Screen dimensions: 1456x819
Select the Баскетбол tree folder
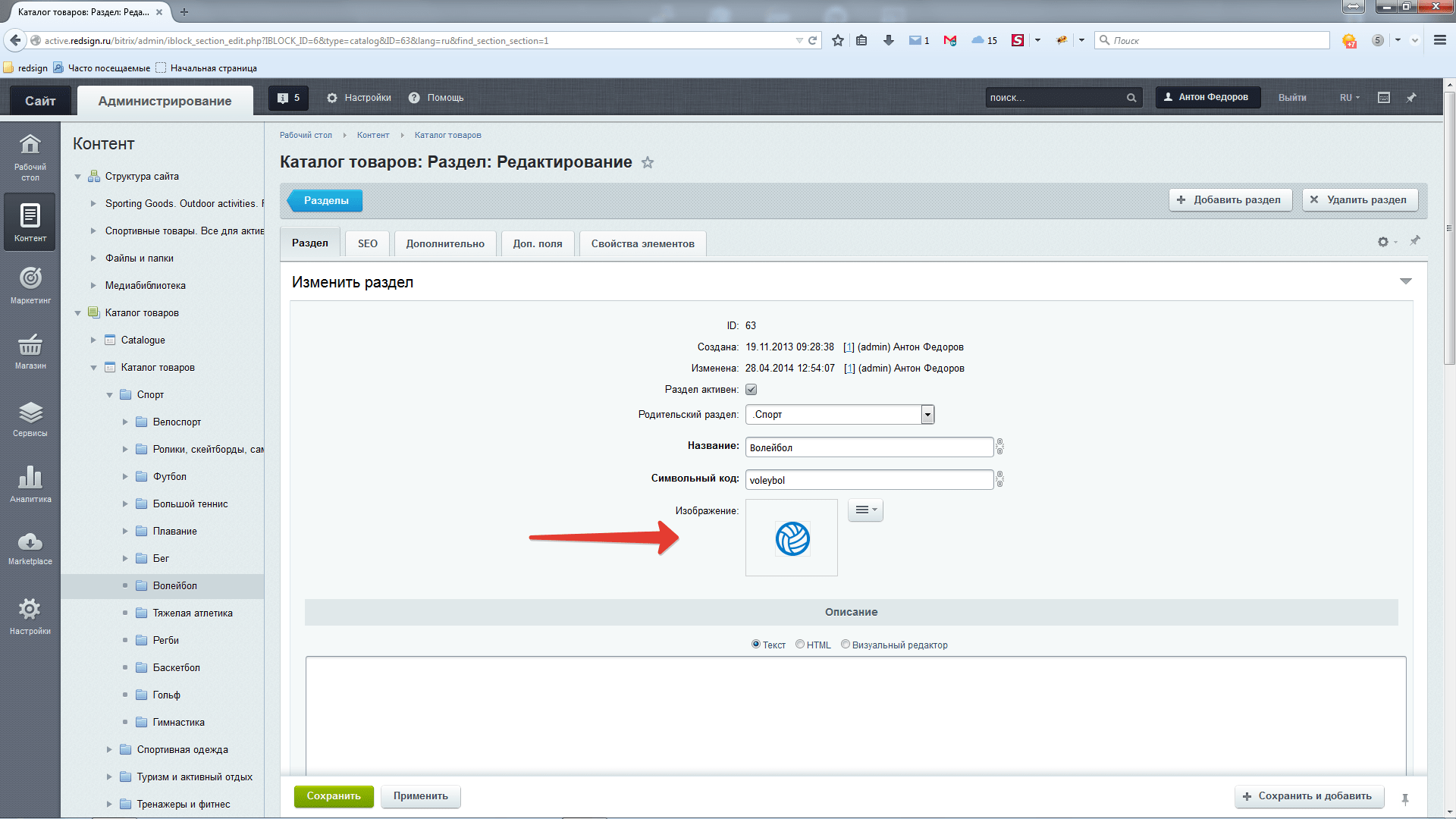click(176, 668)
